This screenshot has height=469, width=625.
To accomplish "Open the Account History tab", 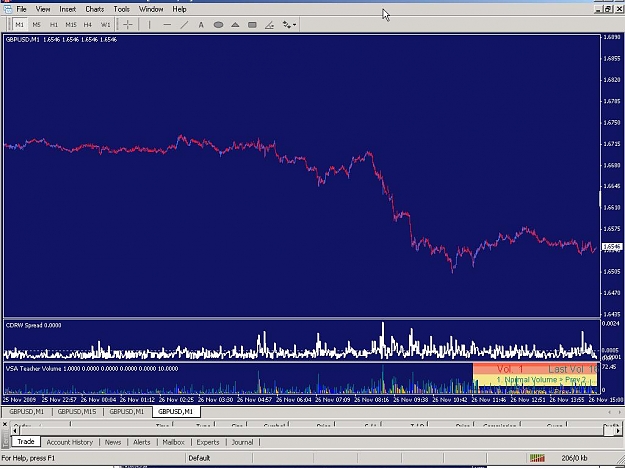I will [x=70, y=442].
